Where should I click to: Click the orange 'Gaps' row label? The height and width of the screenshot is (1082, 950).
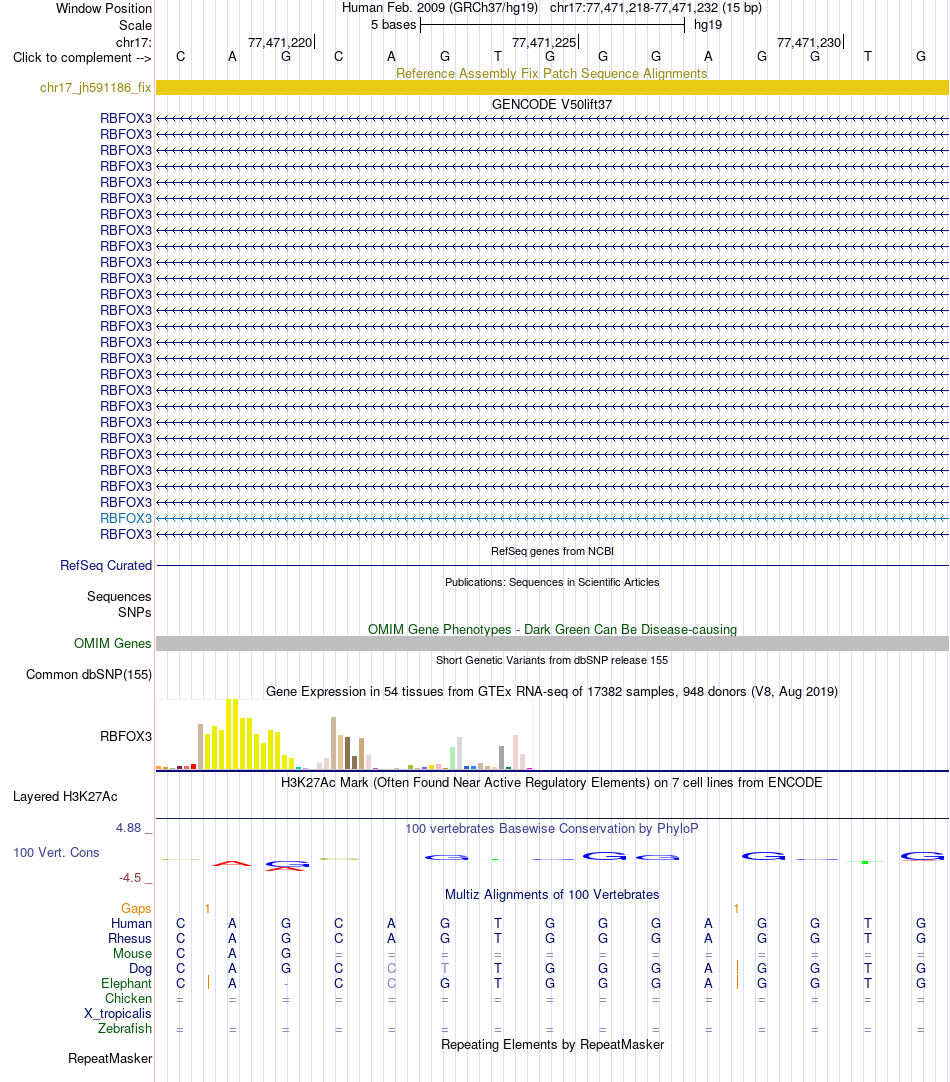(136, 909)
